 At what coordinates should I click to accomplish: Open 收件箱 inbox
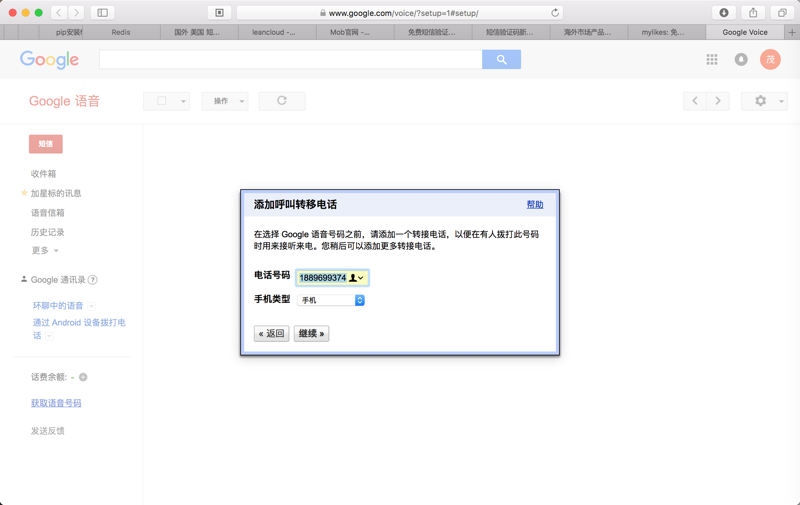point(43,174)
